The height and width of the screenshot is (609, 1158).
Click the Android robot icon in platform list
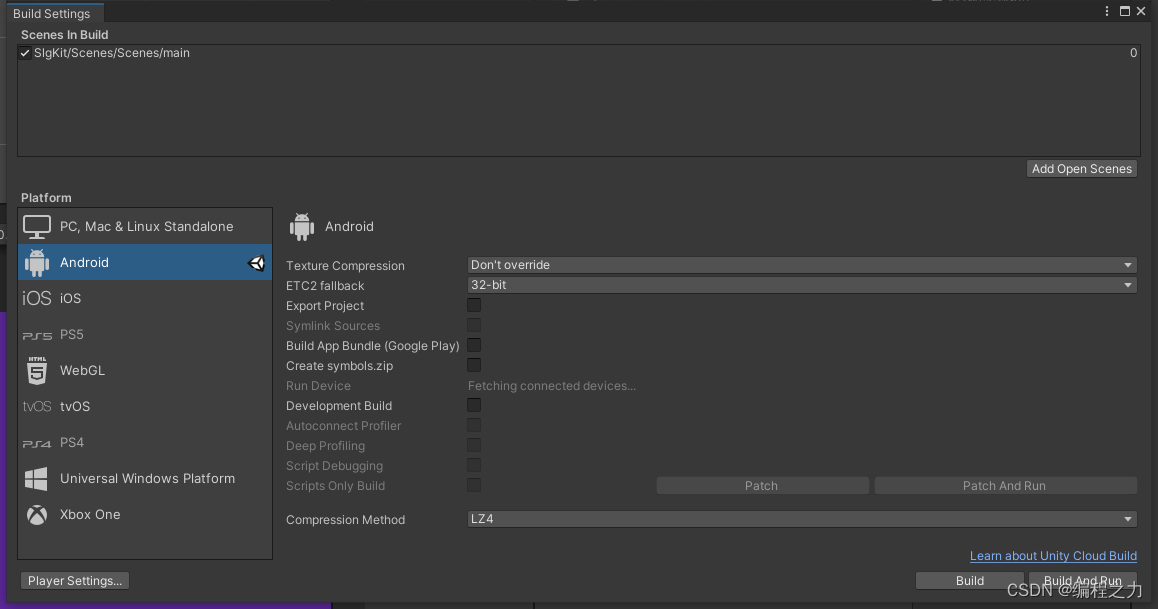[x=37, y=263]
